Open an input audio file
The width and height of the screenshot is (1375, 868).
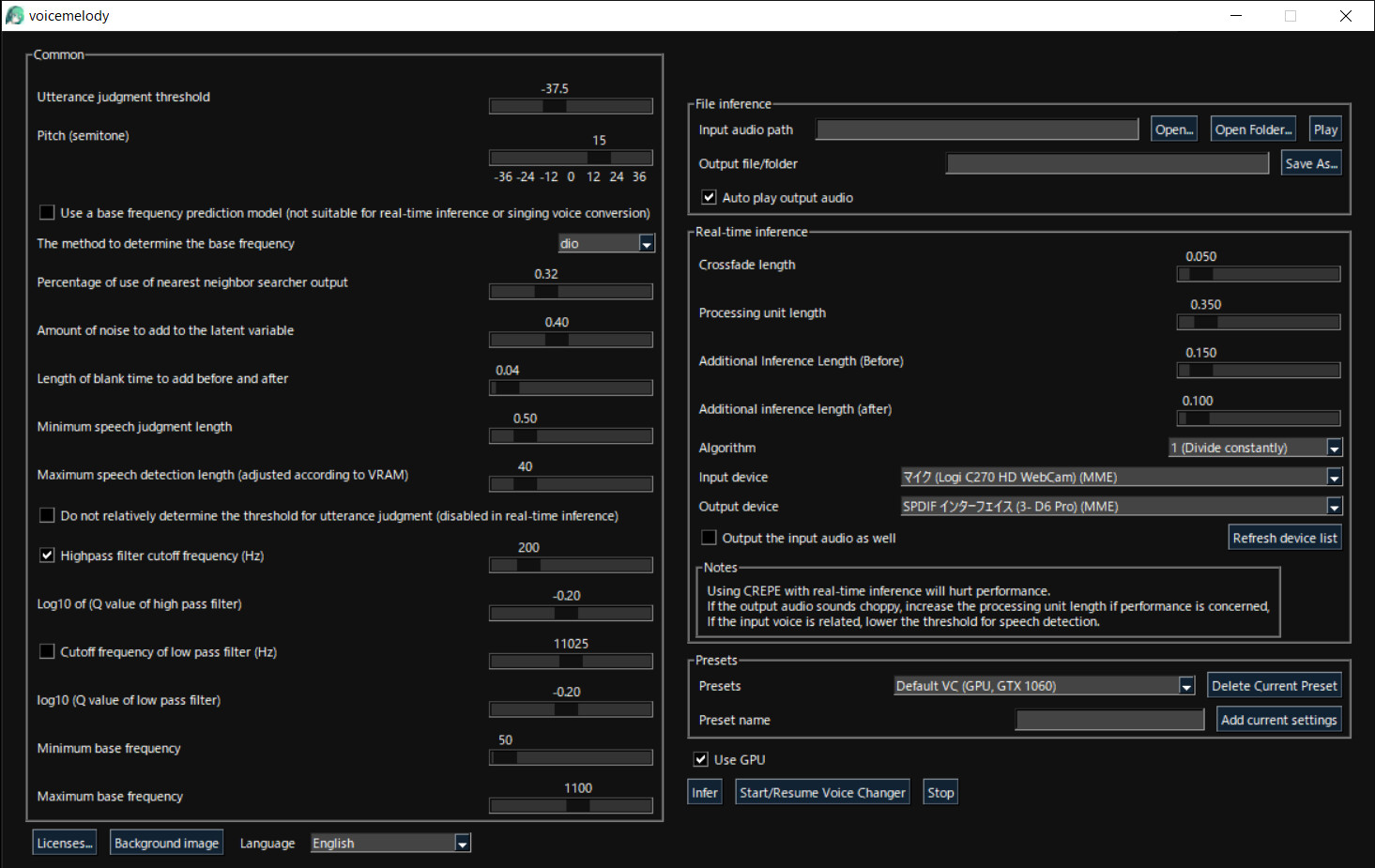coord(1173,129)
